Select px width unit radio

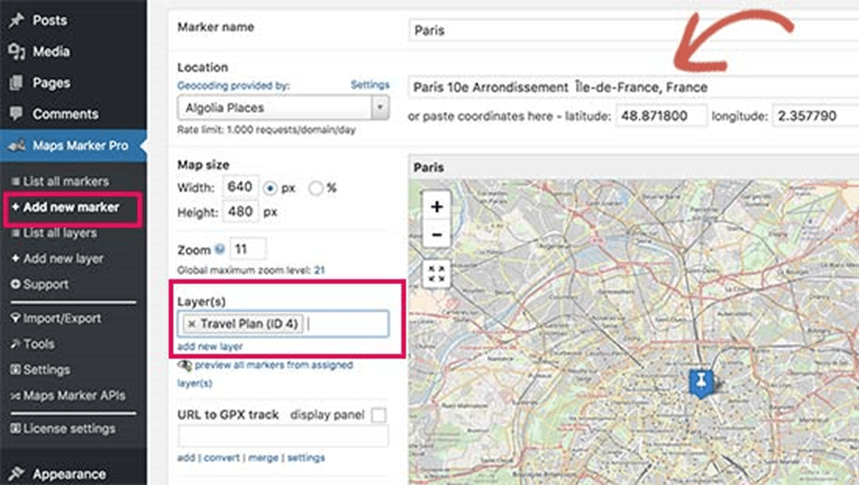click(x=270, y=189)
